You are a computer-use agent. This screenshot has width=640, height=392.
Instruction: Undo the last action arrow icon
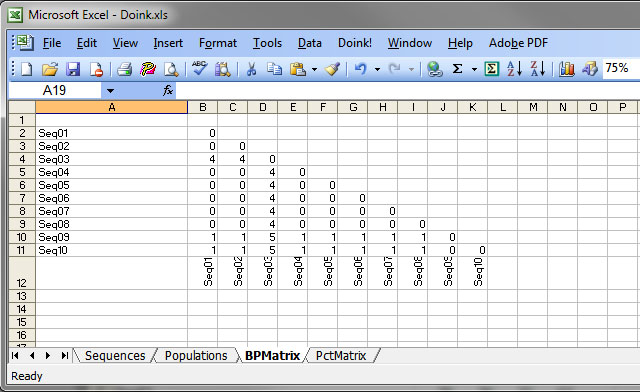(360, 69)
